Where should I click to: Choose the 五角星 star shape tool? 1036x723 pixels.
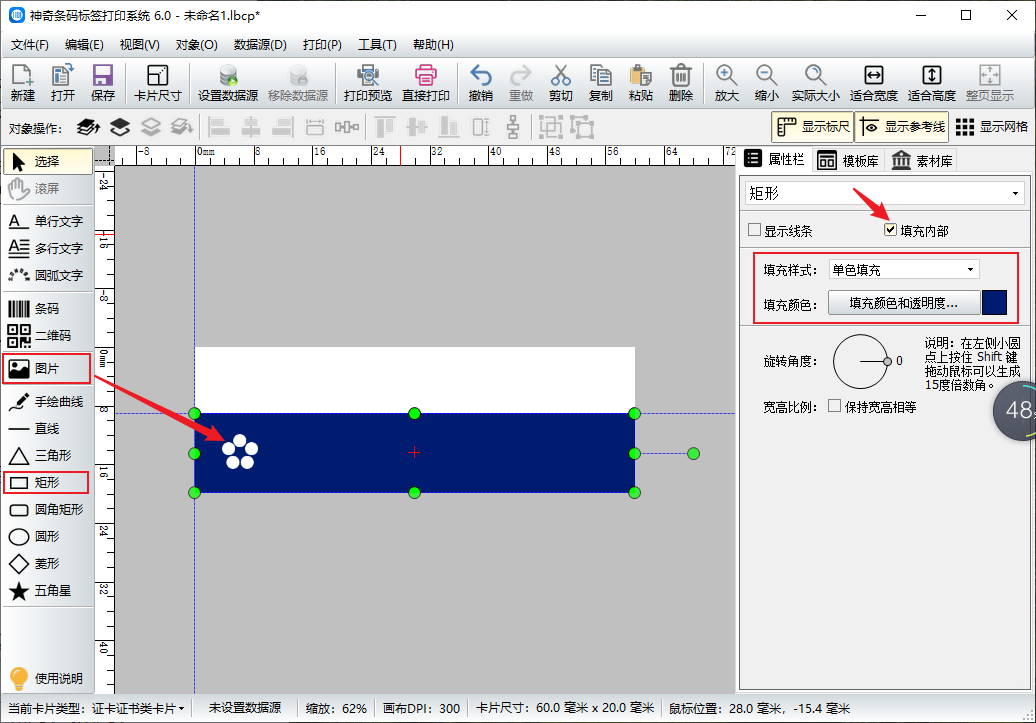click(x=48, y=591)
